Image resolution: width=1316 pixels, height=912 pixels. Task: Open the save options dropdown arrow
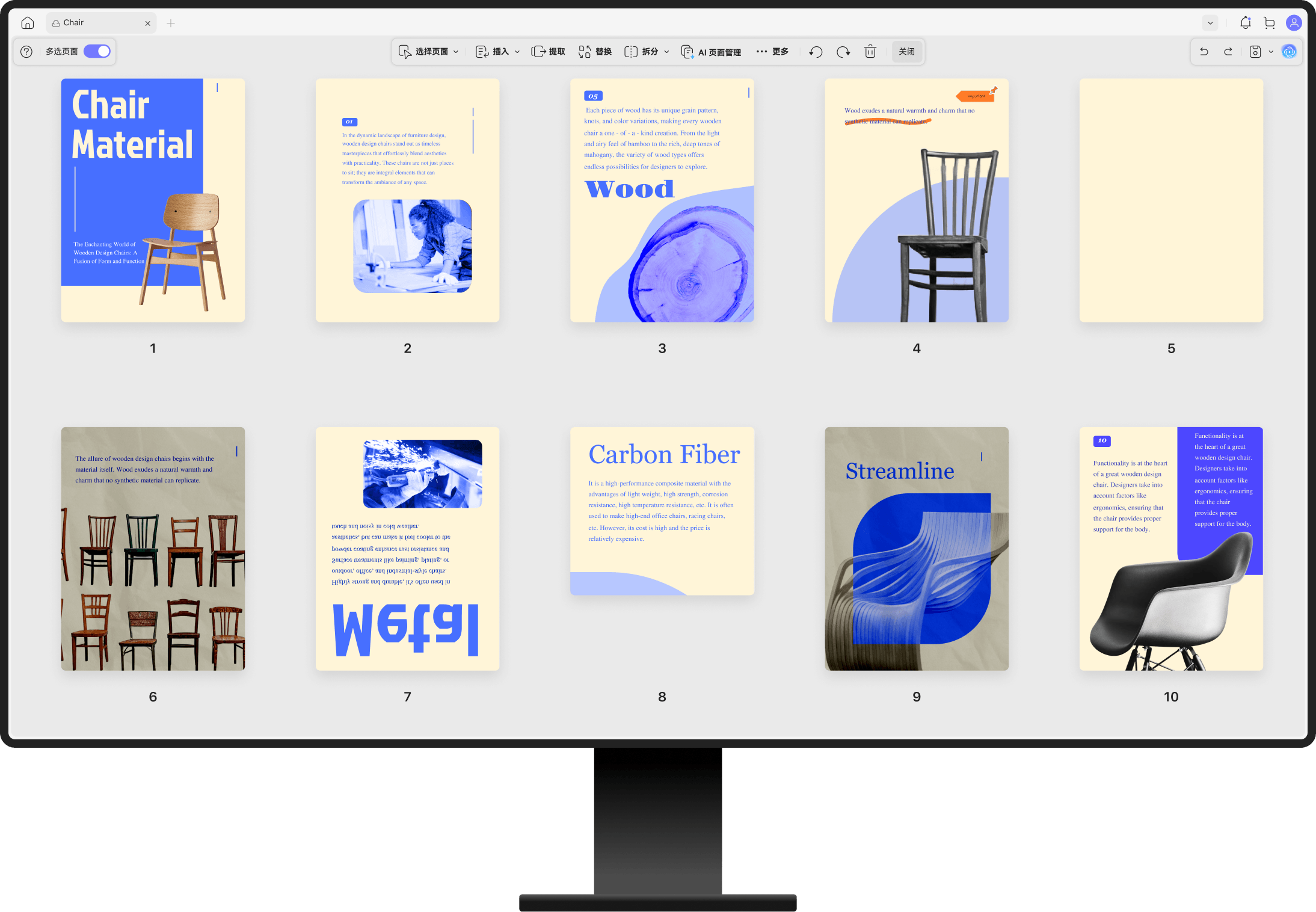click(1271, 52)
